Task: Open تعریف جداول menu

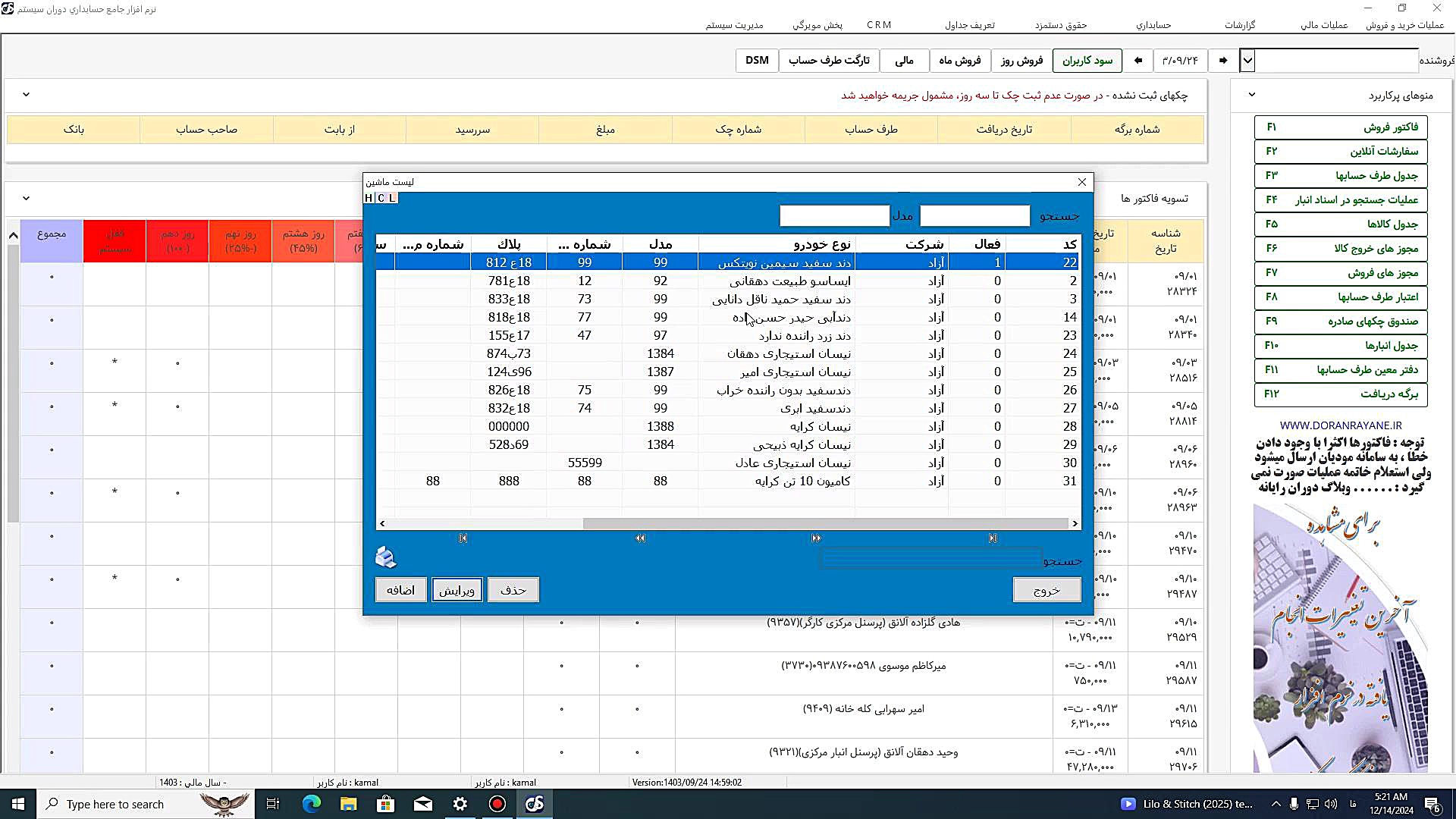Action: click(969, 25)
